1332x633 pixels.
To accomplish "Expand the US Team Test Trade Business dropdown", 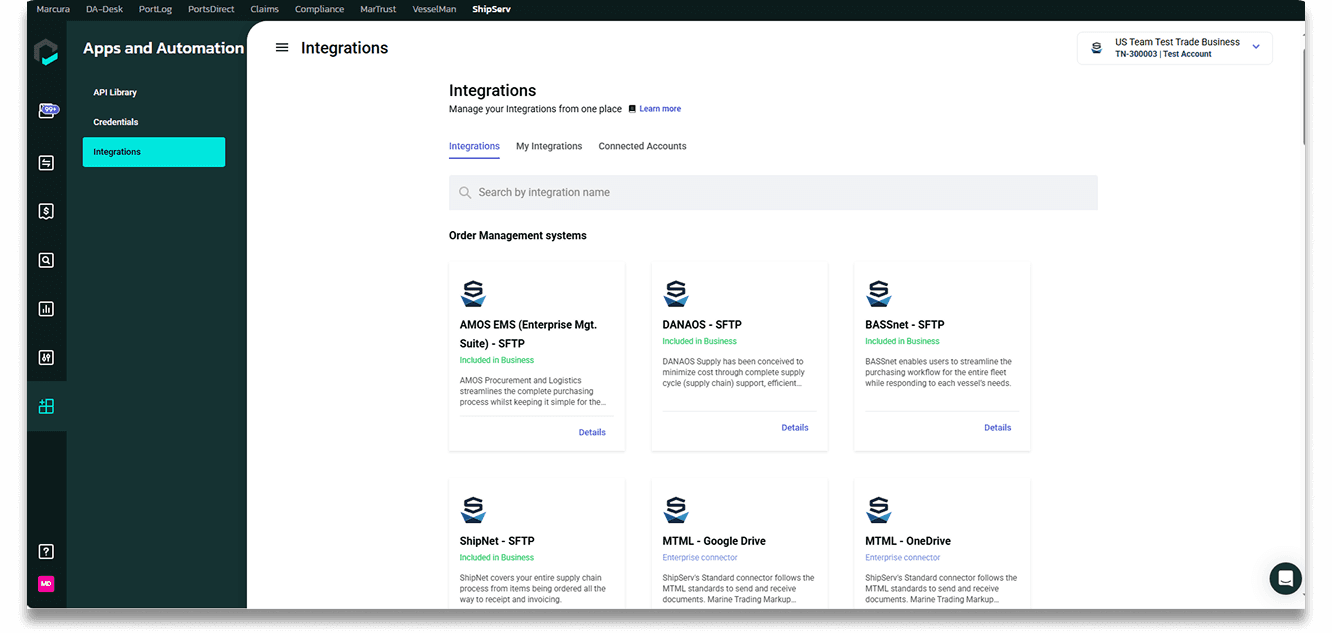I will (1256, 47).
